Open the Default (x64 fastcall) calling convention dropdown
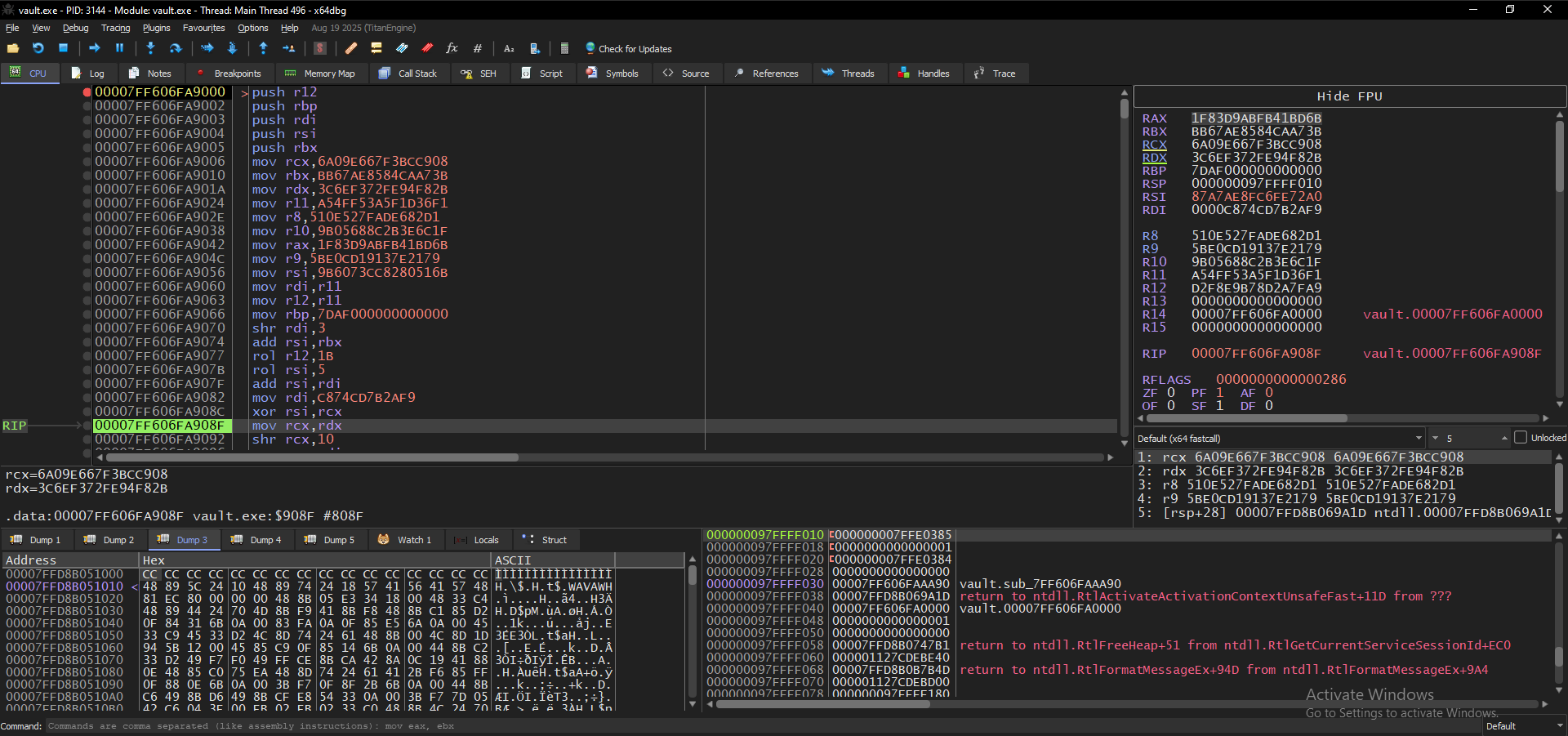1568x736 pixels. coord(1279,438)
